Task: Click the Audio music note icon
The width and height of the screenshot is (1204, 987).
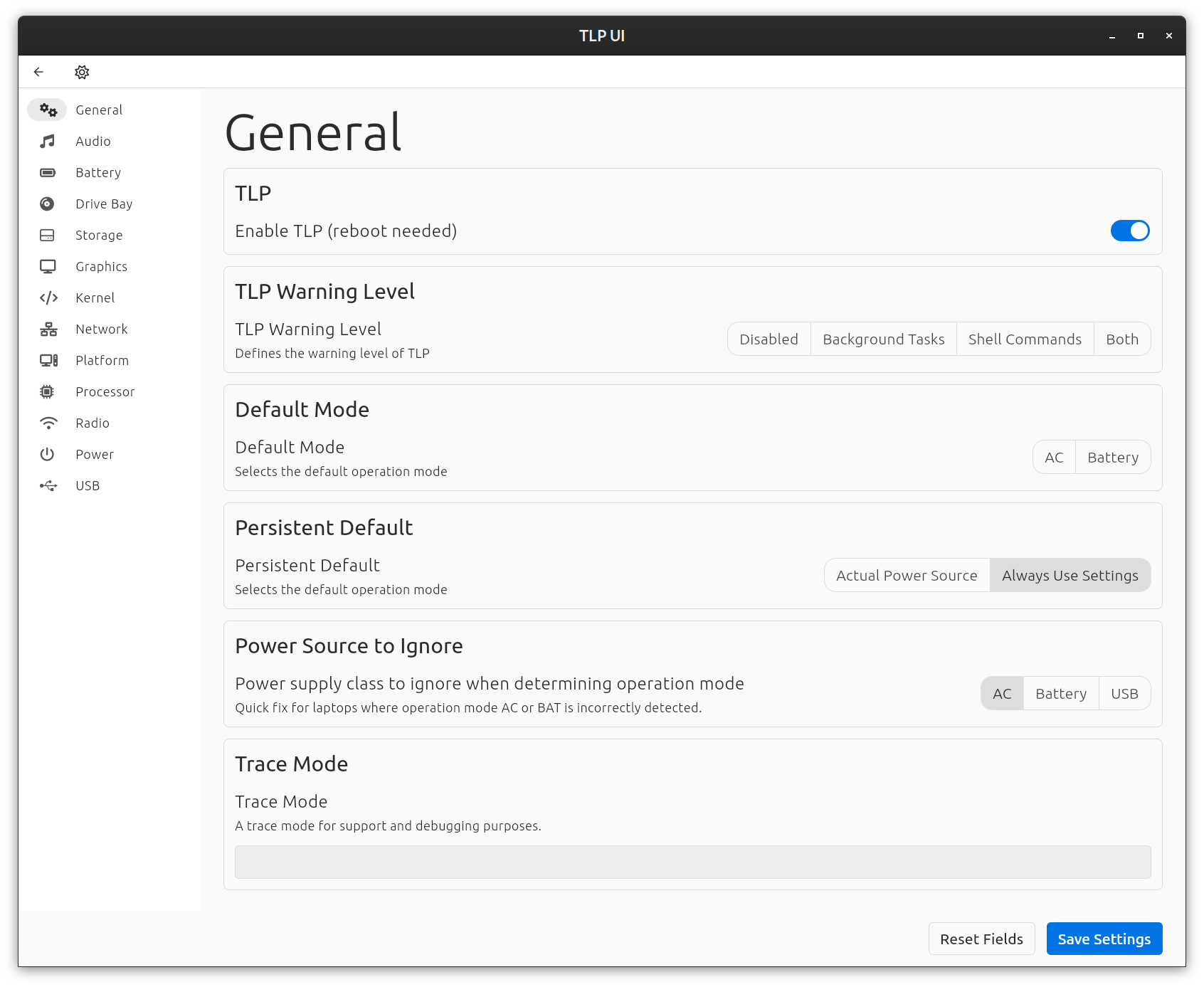Action: (48, 141)
